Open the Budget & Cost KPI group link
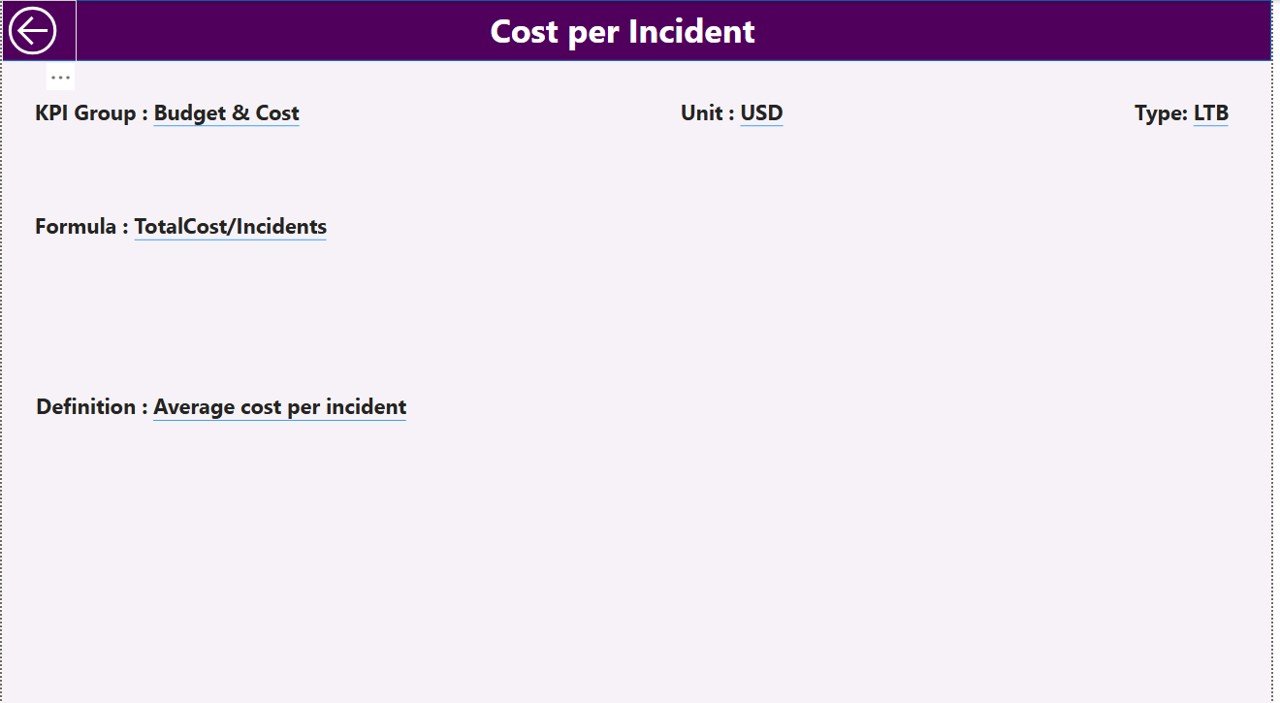Screen dimensions: 1280x703 coord(225,112)
